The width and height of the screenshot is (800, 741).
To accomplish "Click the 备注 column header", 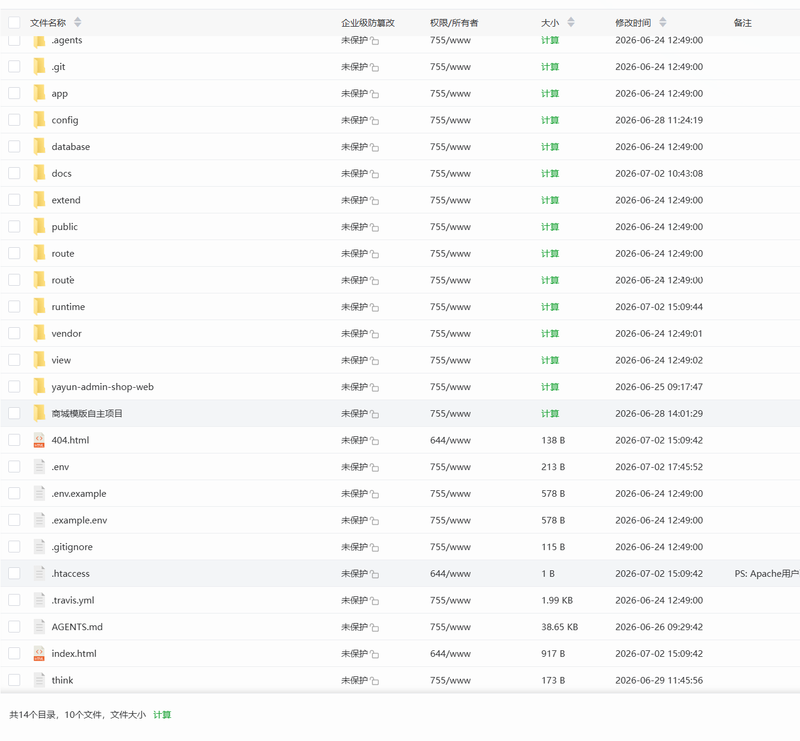I will (742, 22).
